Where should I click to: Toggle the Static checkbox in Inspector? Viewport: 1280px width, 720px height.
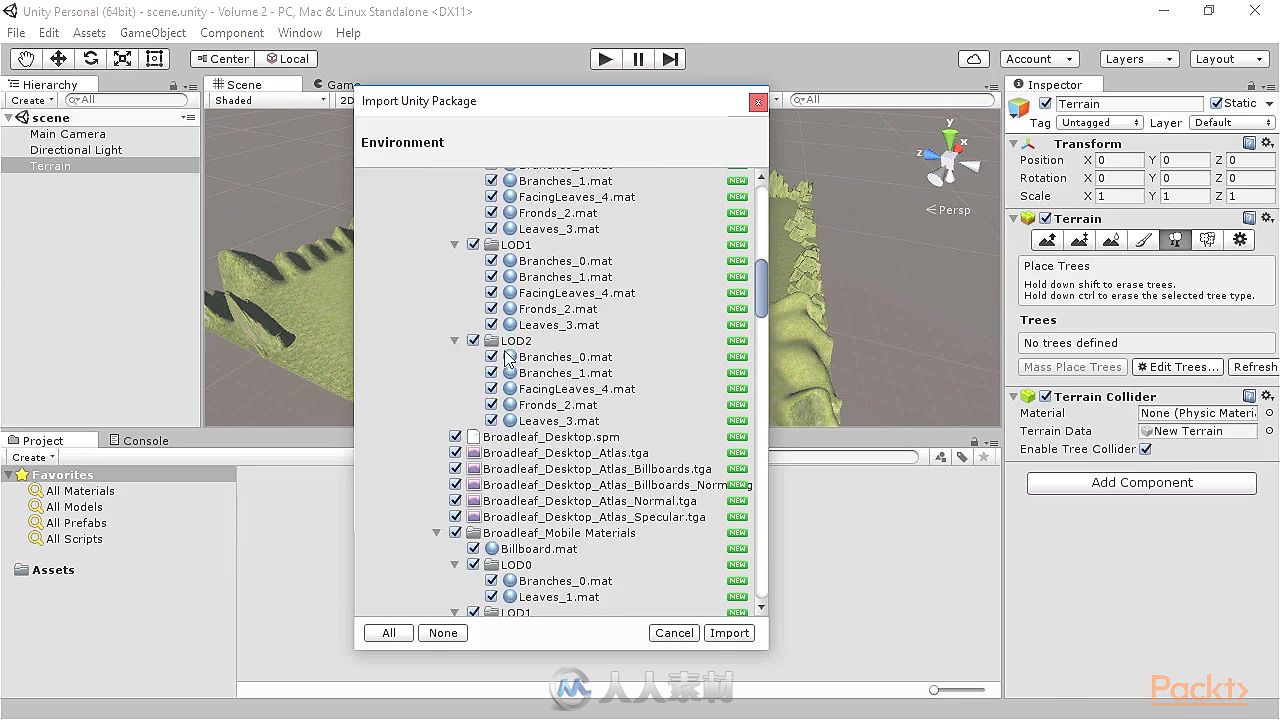pos(1216,103)
